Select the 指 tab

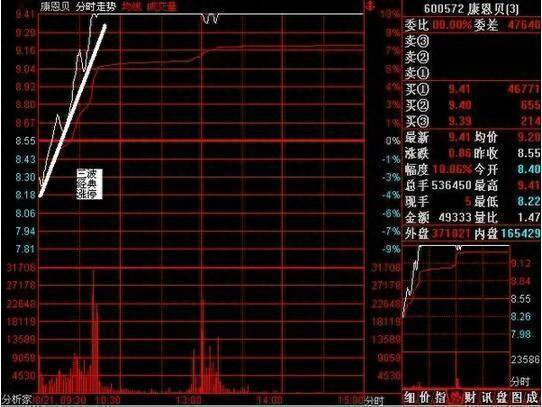(440, 397)
